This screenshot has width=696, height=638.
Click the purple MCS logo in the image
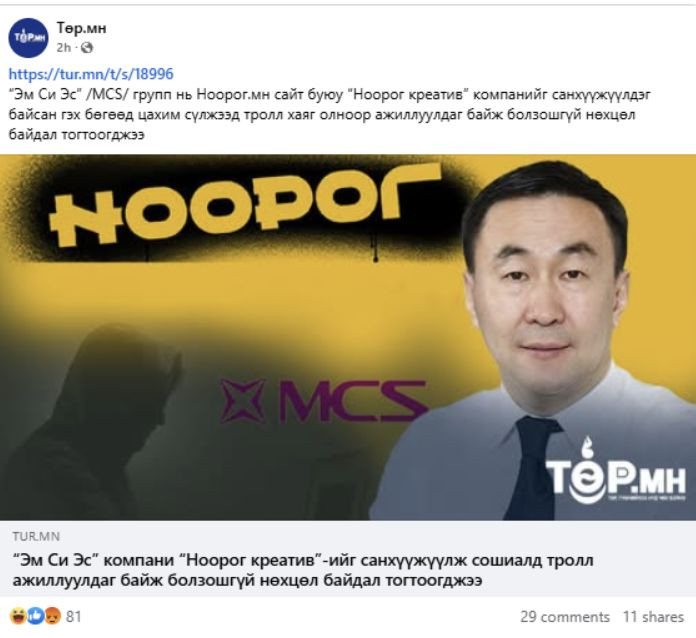tap(323, 400)
